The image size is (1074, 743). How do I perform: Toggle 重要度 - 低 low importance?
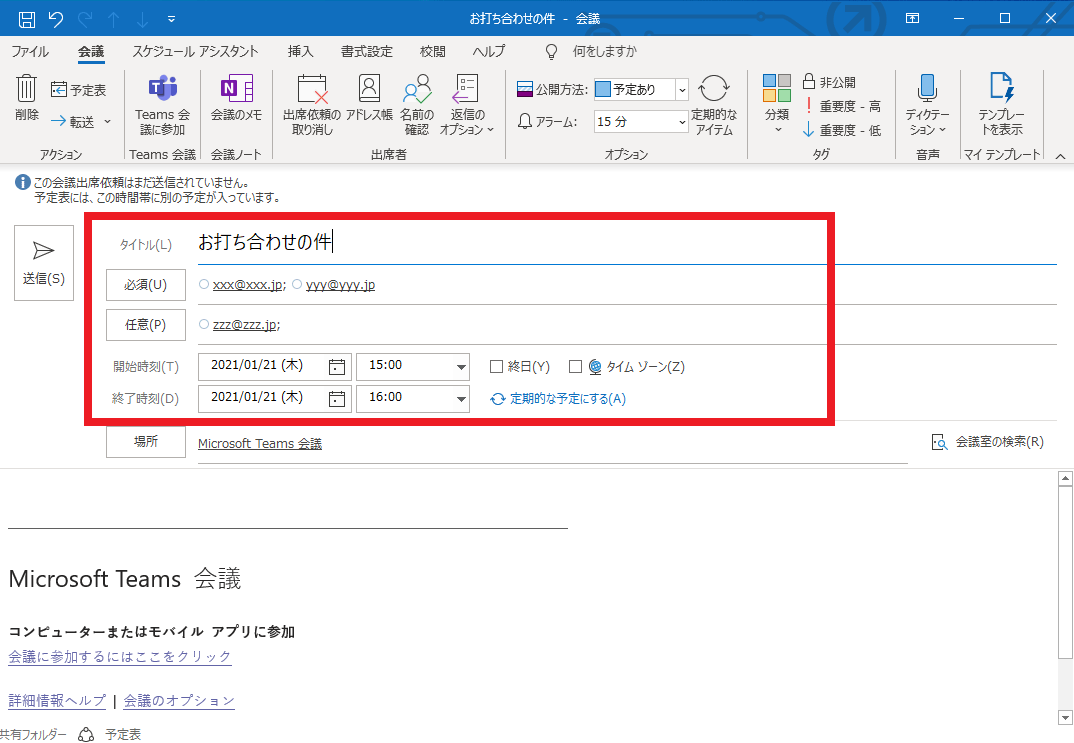(841, 130)
